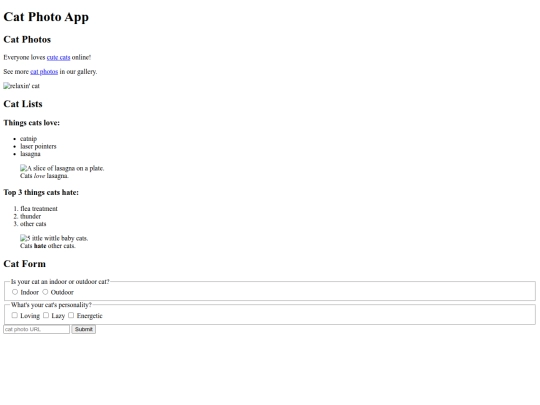The width and height of the screenshot is (540, 405).
Task: Click the Loving label text
Action: (30, 315)
